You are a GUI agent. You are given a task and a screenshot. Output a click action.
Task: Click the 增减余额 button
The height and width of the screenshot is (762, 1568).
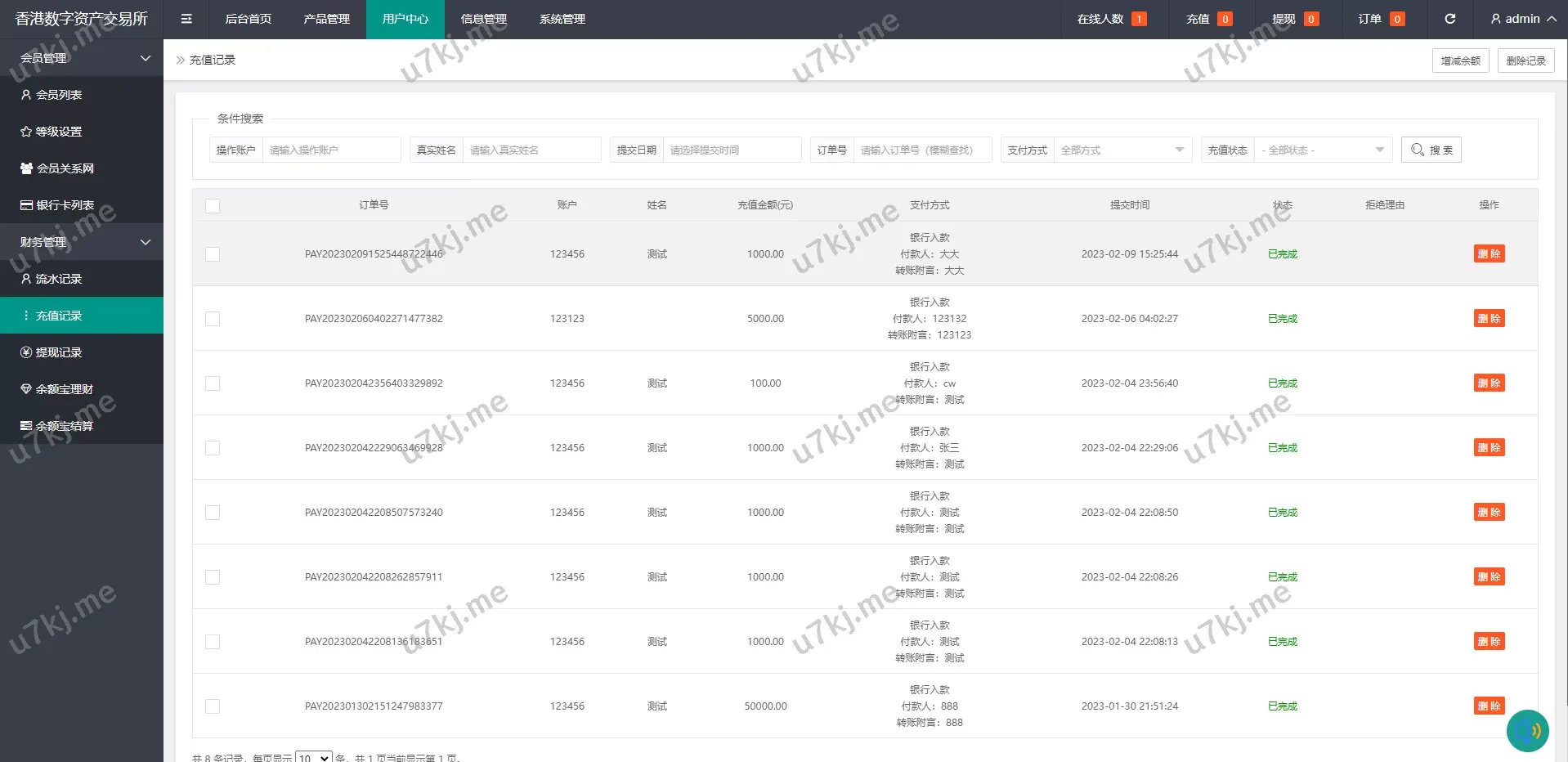pyautogui.click(x=1460, y=61)
